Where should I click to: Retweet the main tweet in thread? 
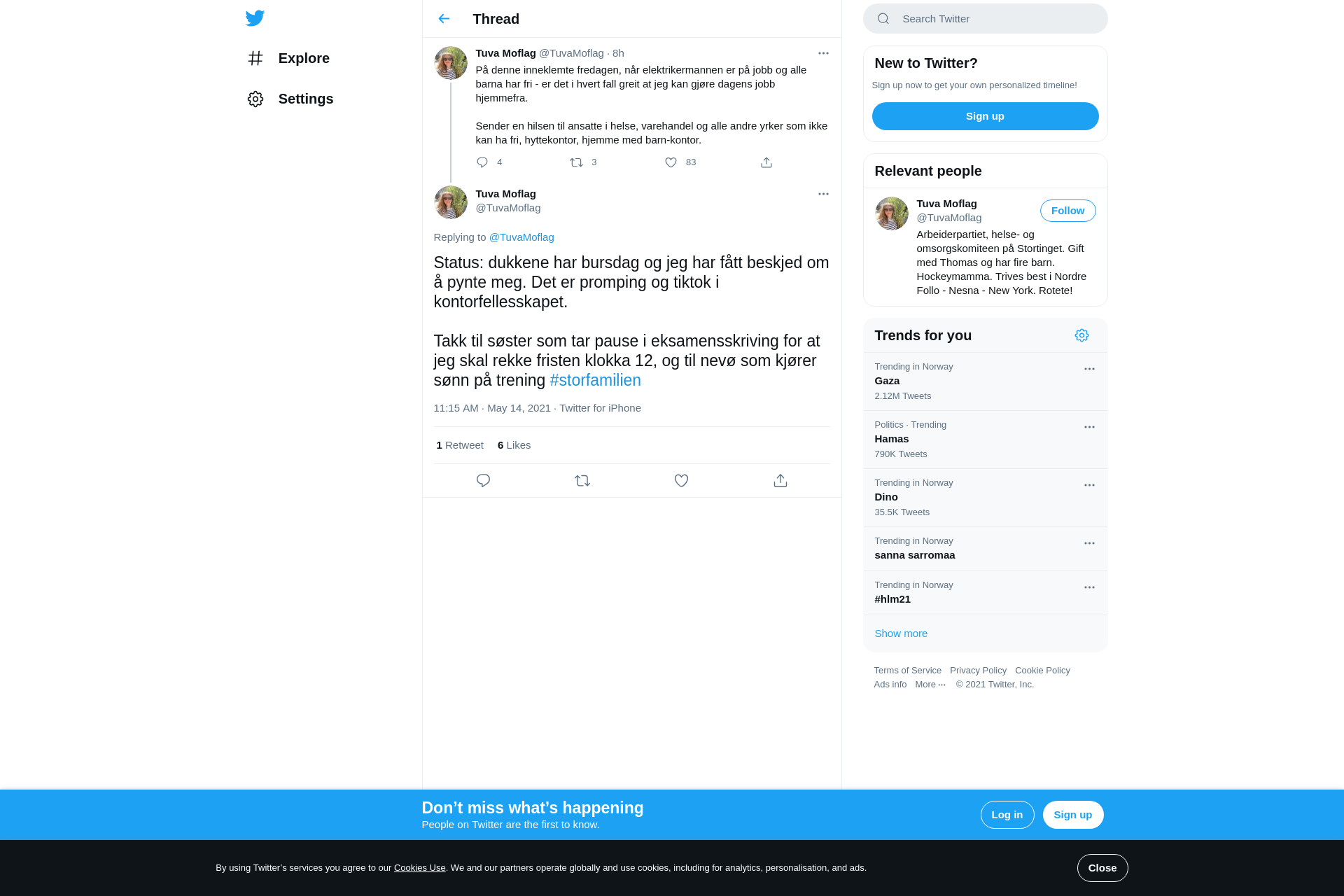(582, 481)
